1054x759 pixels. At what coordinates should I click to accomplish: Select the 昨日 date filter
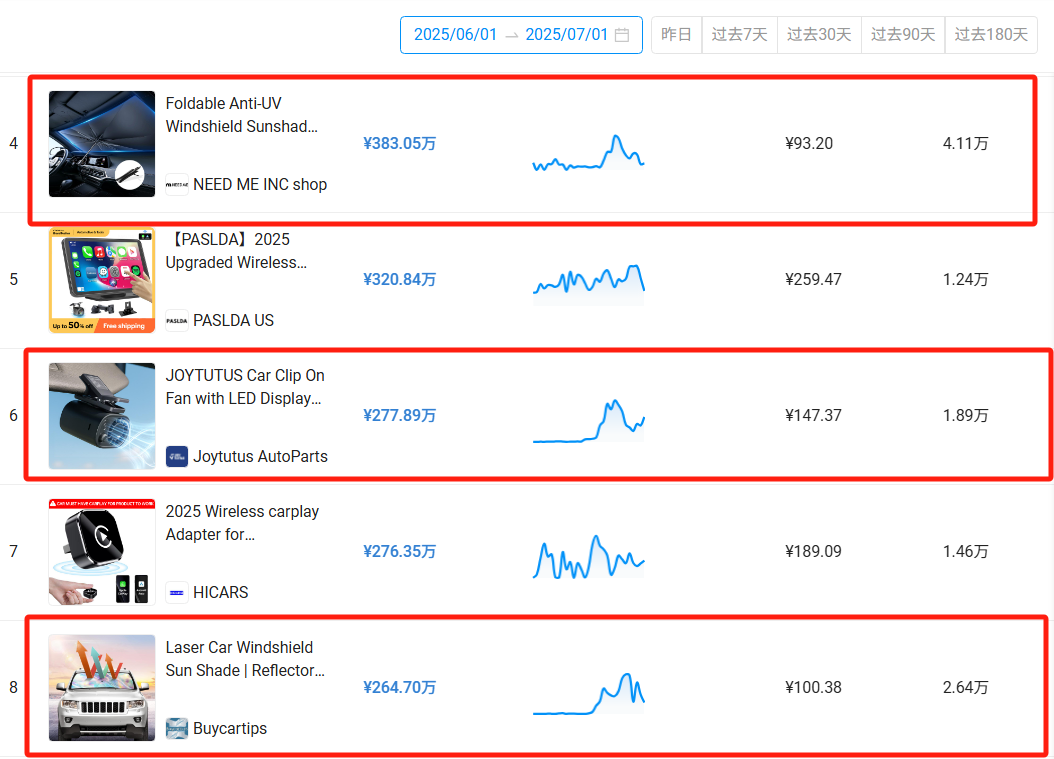[x=677, y=35]
